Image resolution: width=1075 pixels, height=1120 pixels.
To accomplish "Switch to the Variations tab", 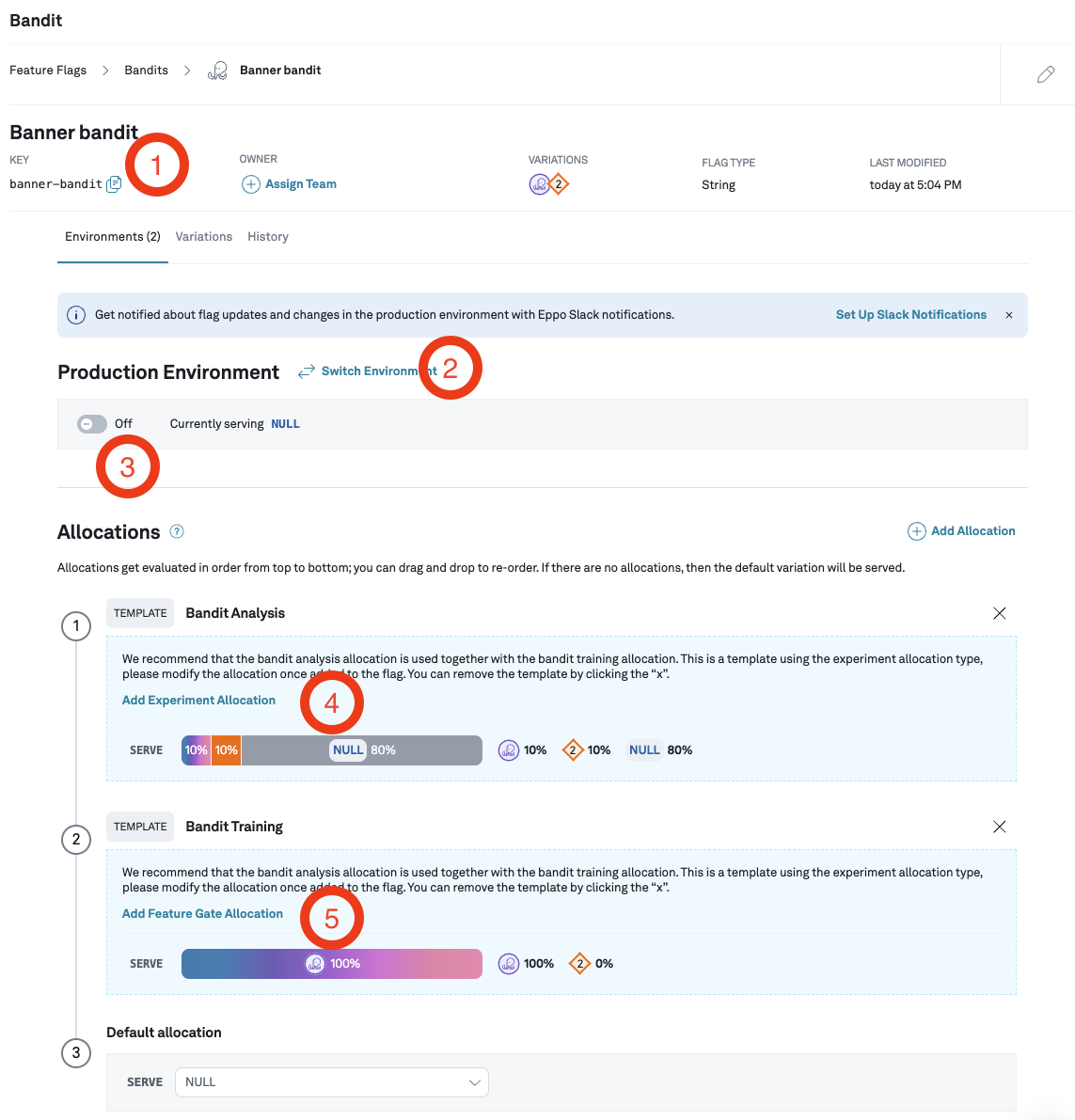I will [203, 236].
